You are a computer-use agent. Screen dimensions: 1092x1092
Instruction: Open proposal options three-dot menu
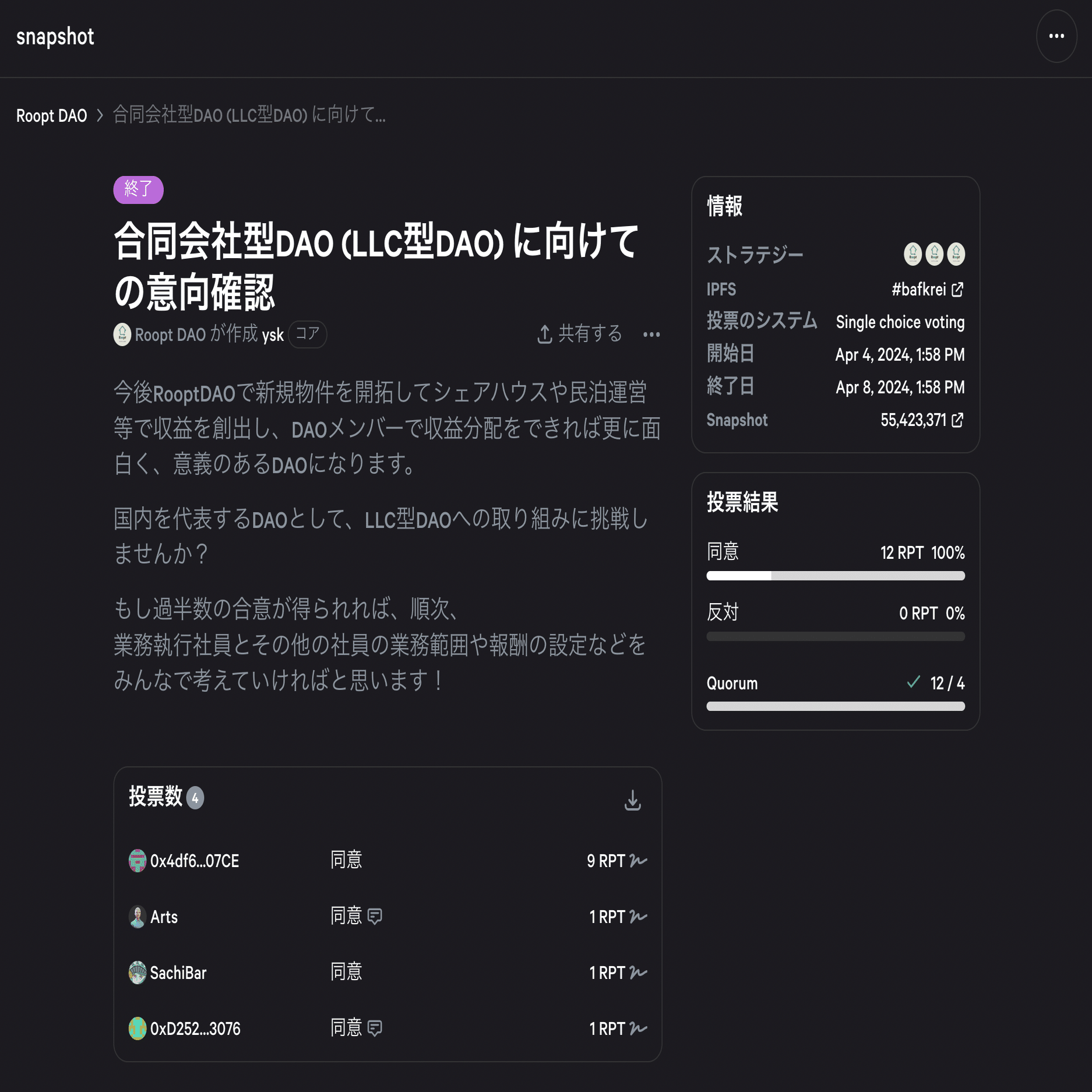point(651,334)
